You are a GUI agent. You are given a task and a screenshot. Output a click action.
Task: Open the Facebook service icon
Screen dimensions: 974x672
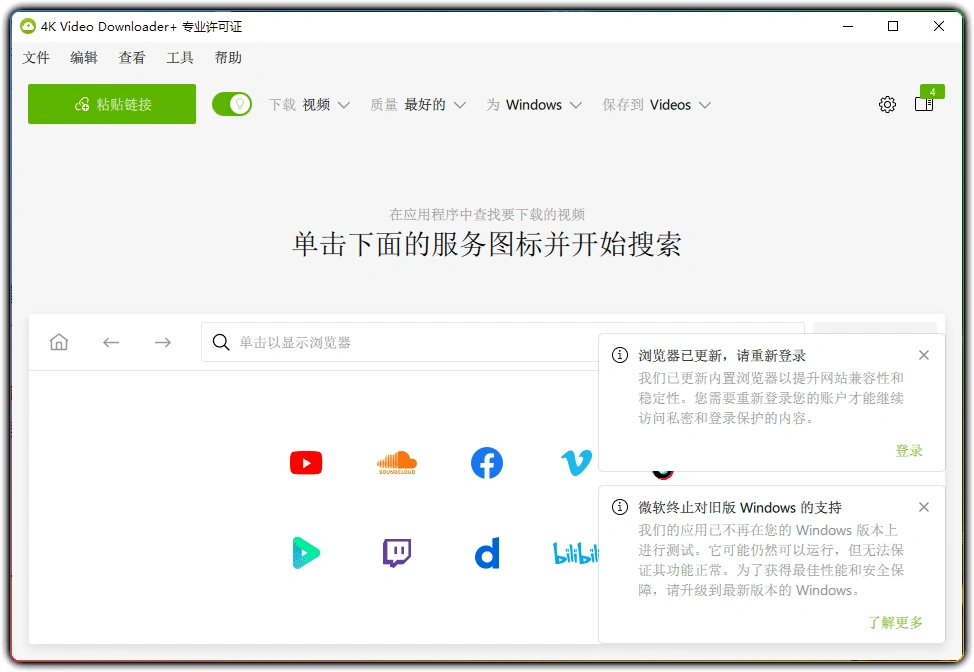click(x=486, y=463)
